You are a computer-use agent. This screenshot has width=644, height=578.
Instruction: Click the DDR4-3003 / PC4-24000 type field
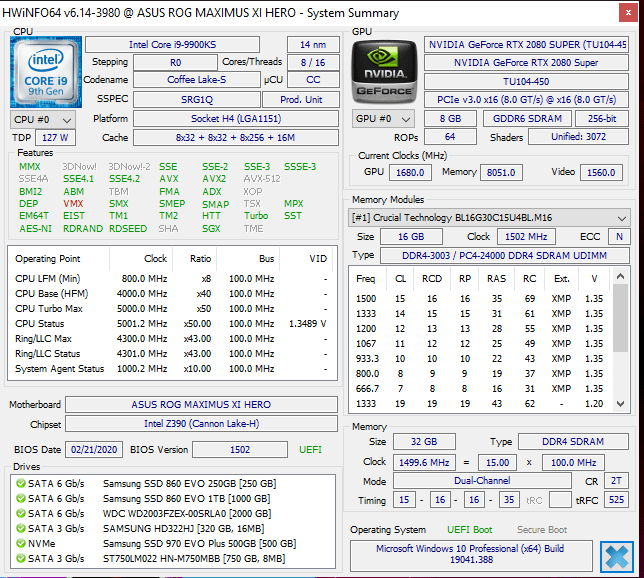[505, 256]
